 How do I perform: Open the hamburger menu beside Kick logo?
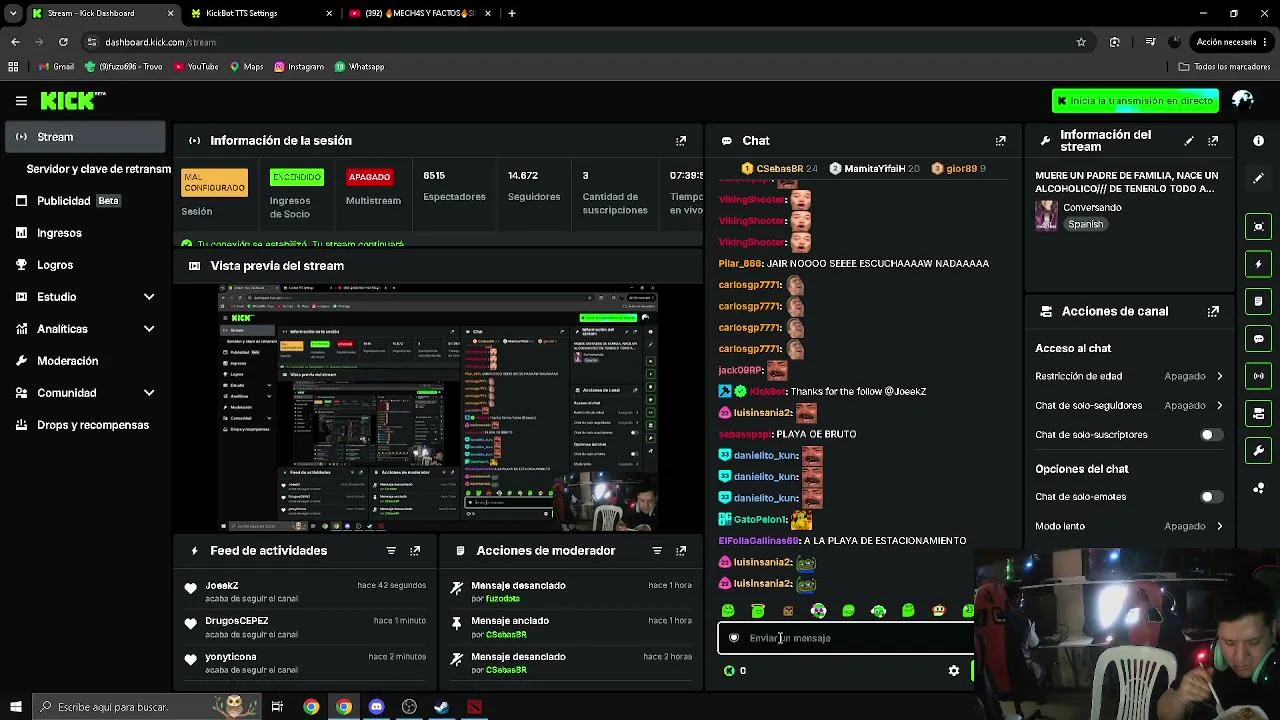(21, 100)
